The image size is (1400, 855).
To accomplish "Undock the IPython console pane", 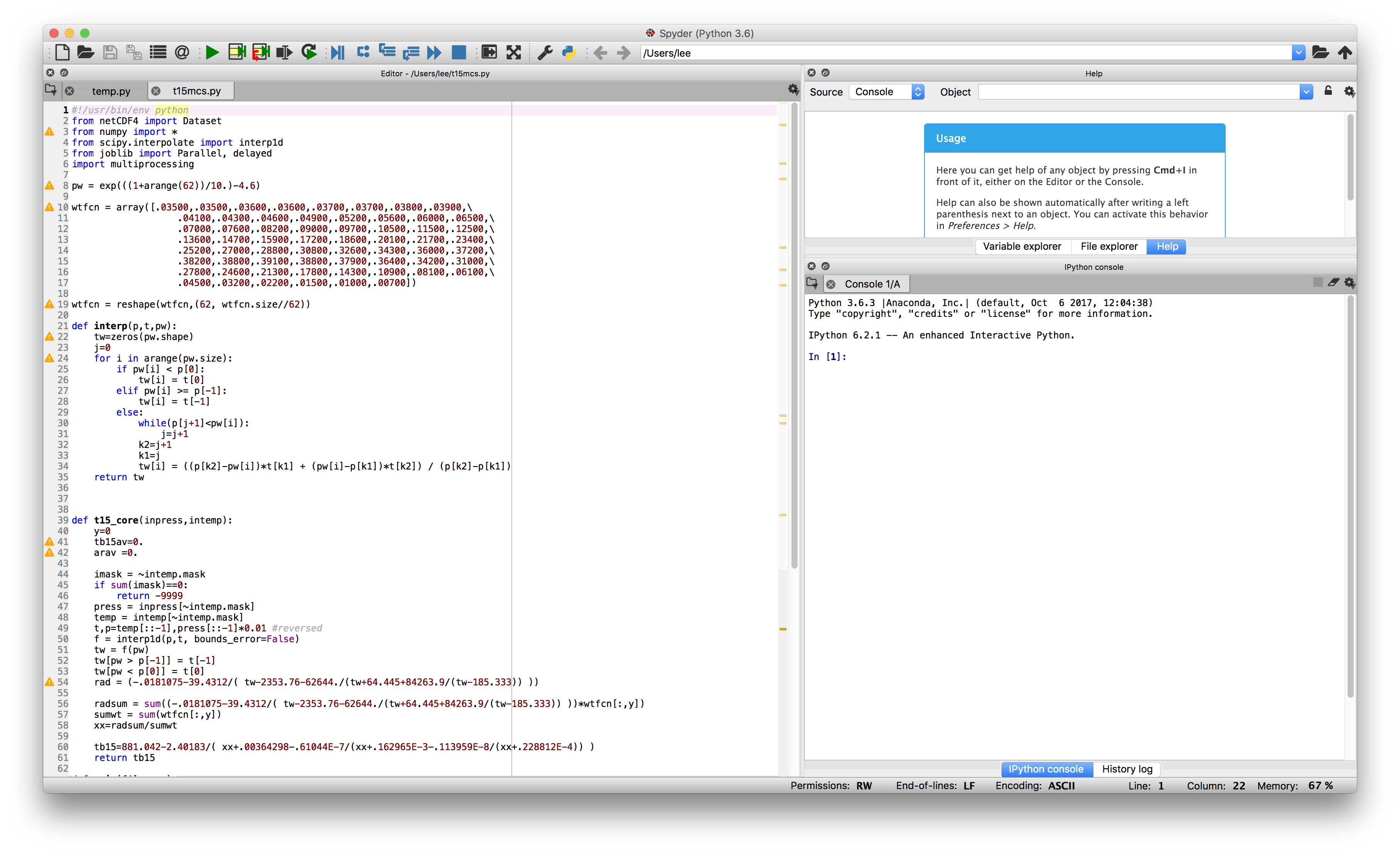I will (x=826, y=266).
